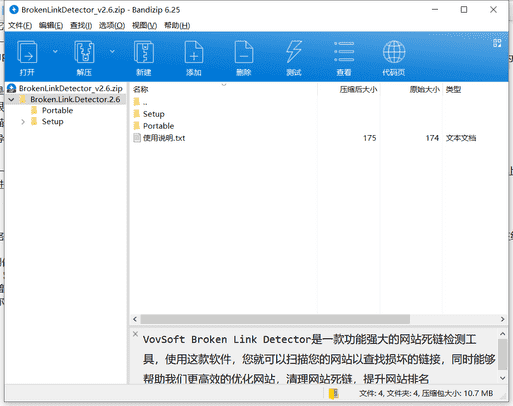Open the 视图(V) menu
Image resolution: width=513 pixels, height=406 pixels.
(144, 25)
